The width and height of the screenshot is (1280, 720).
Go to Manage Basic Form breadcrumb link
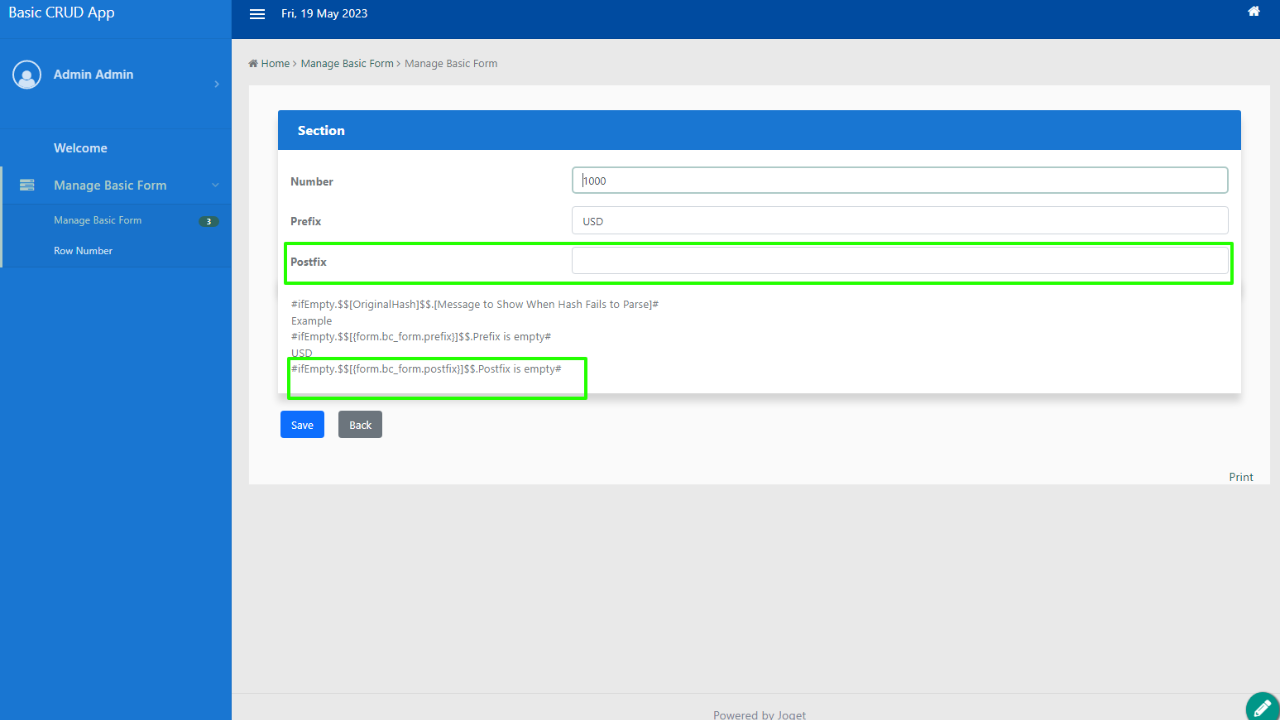click(x=347, y=64)
